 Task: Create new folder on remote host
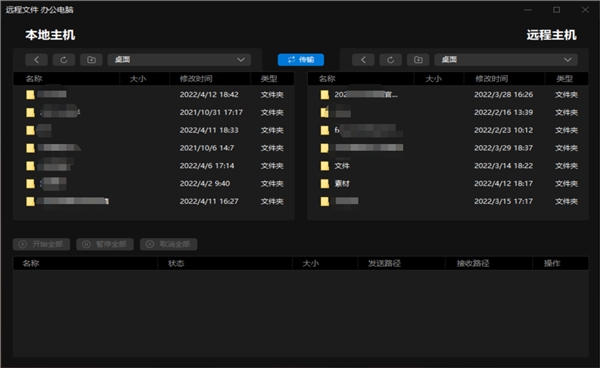point(418,60)
